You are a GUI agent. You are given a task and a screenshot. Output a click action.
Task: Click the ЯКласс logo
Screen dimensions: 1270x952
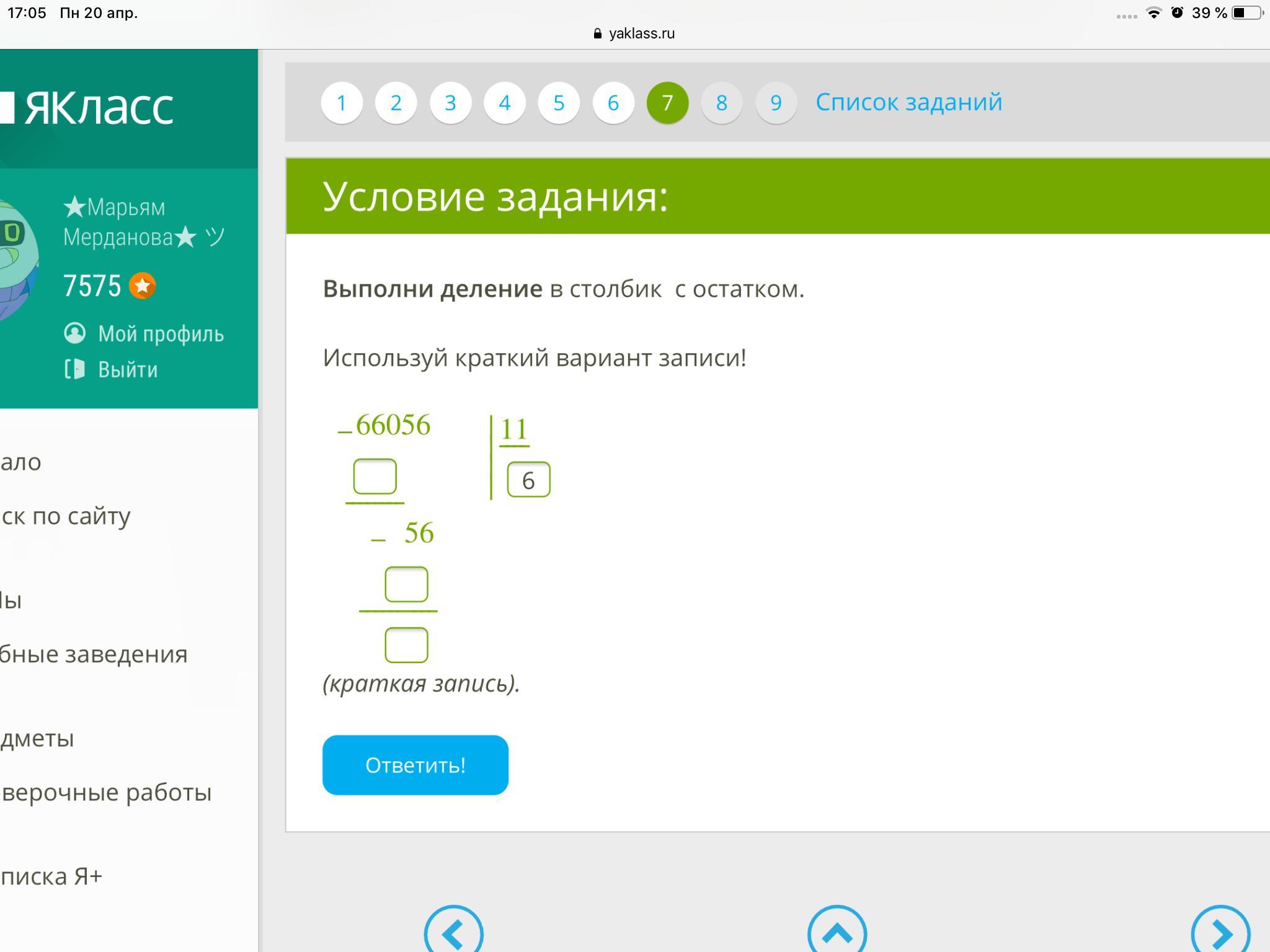[93, 107]
